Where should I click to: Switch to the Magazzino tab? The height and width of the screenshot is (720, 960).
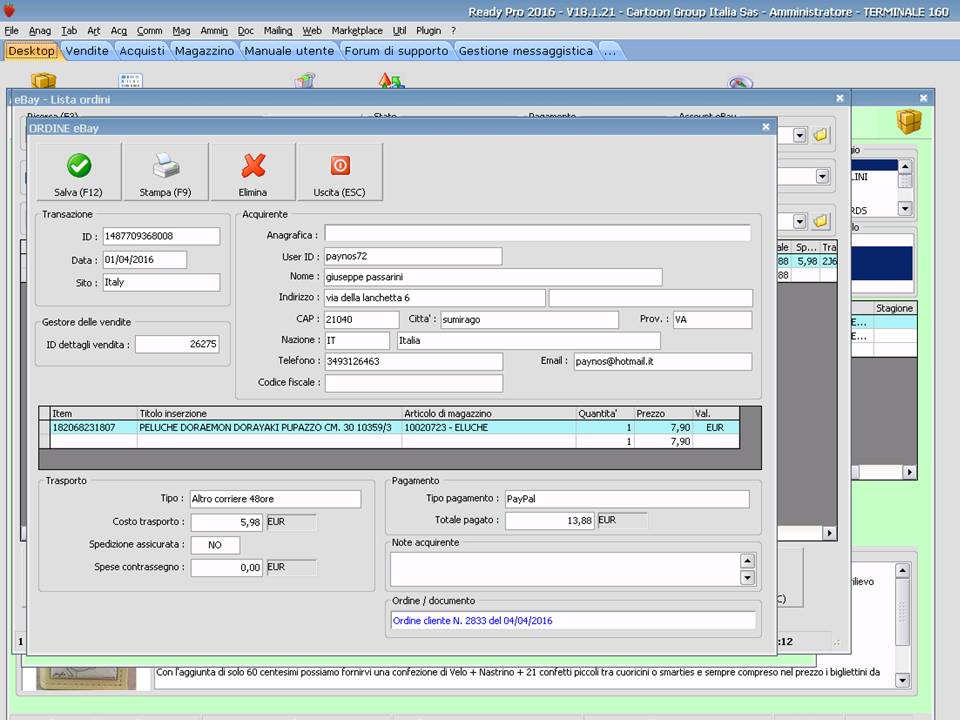(204, 51)
